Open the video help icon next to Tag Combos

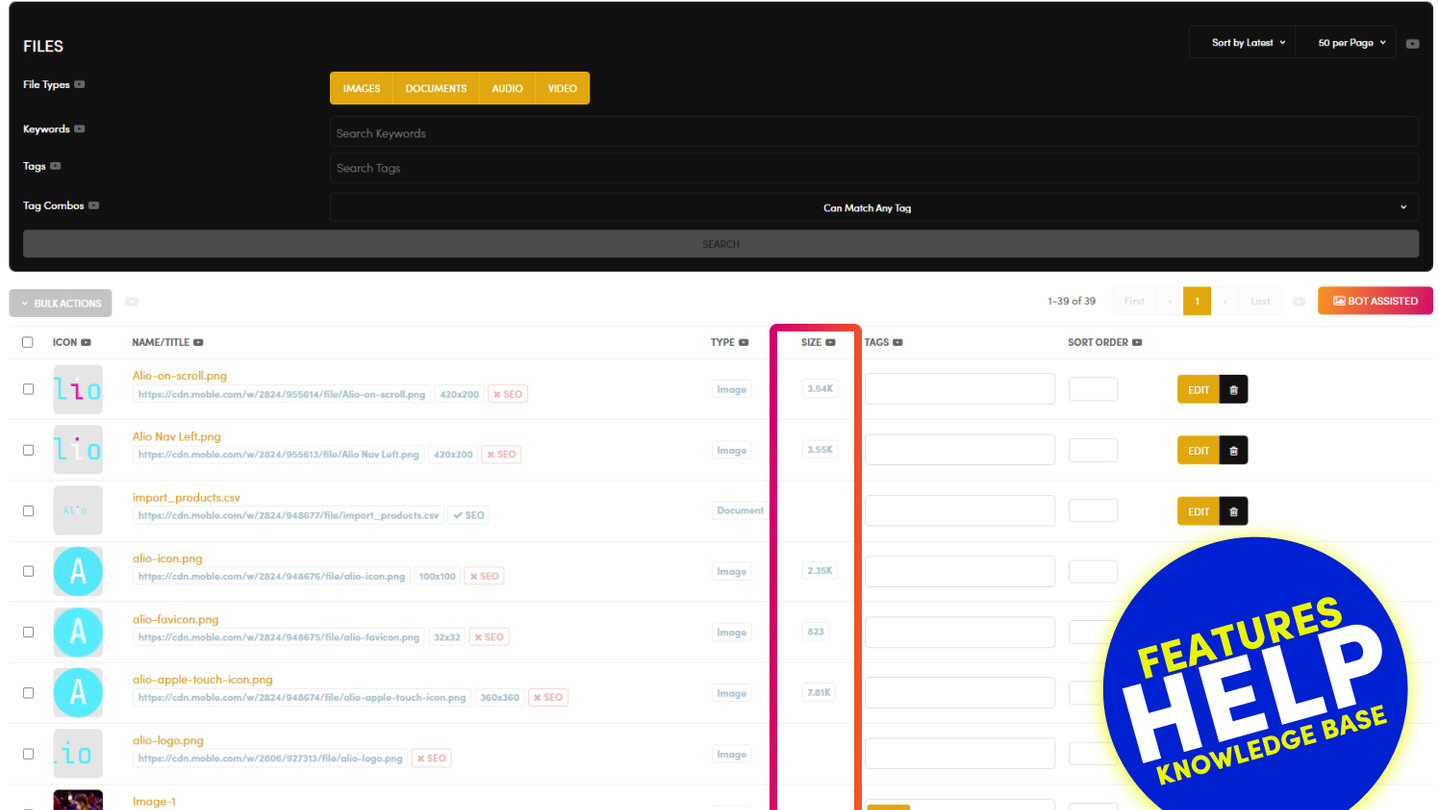point(94,206)
